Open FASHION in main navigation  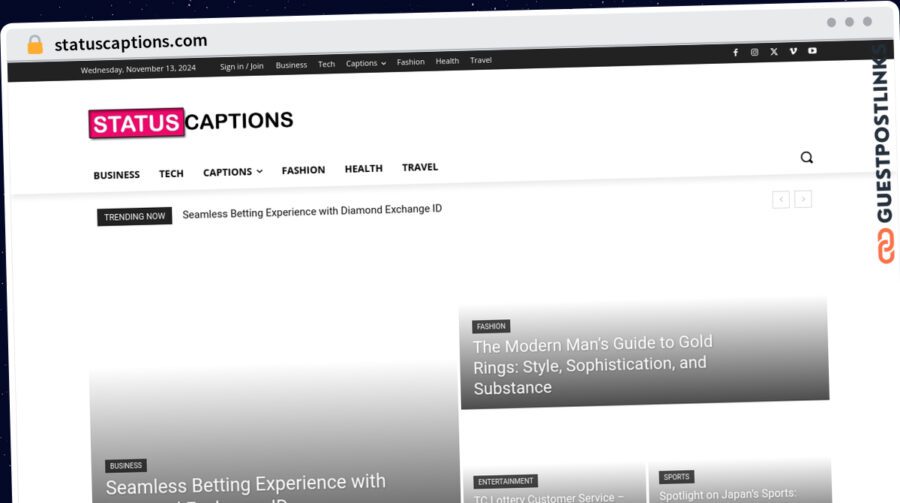(303, 170)
